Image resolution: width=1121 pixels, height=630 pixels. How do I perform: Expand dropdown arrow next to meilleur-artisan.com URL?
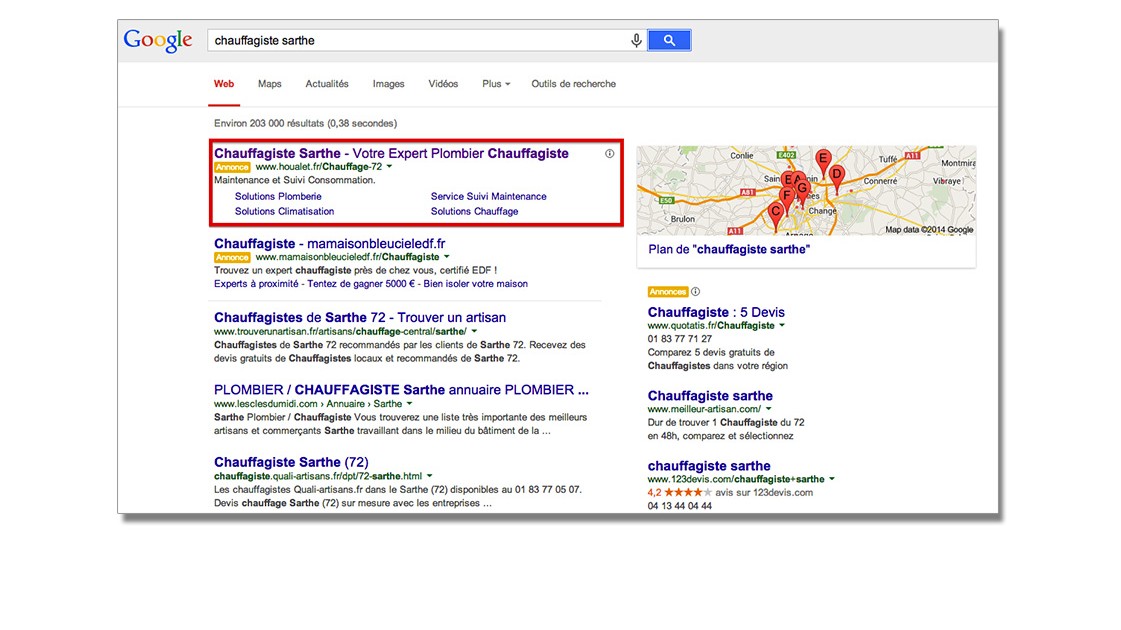coord(769,409)
